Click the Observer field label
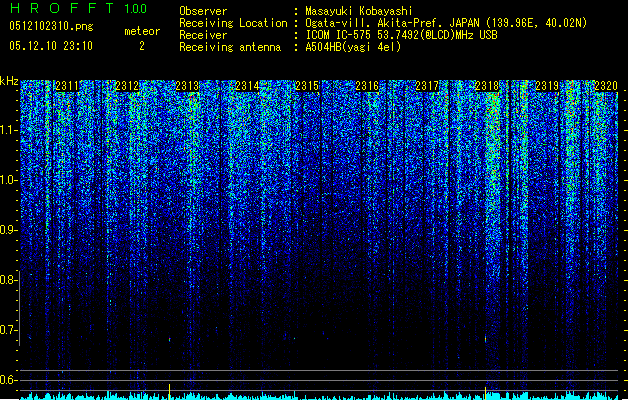The width and height of the screenshot is (629, 400). tap(203, 11)
